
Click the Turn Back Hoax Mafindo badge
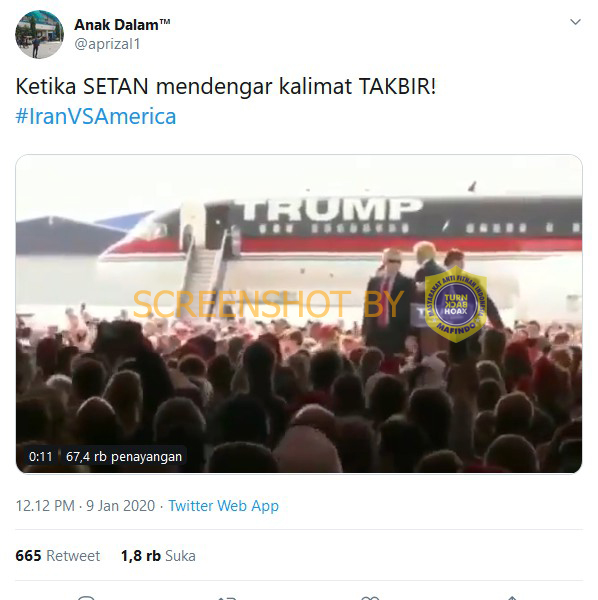click(456, 304)
